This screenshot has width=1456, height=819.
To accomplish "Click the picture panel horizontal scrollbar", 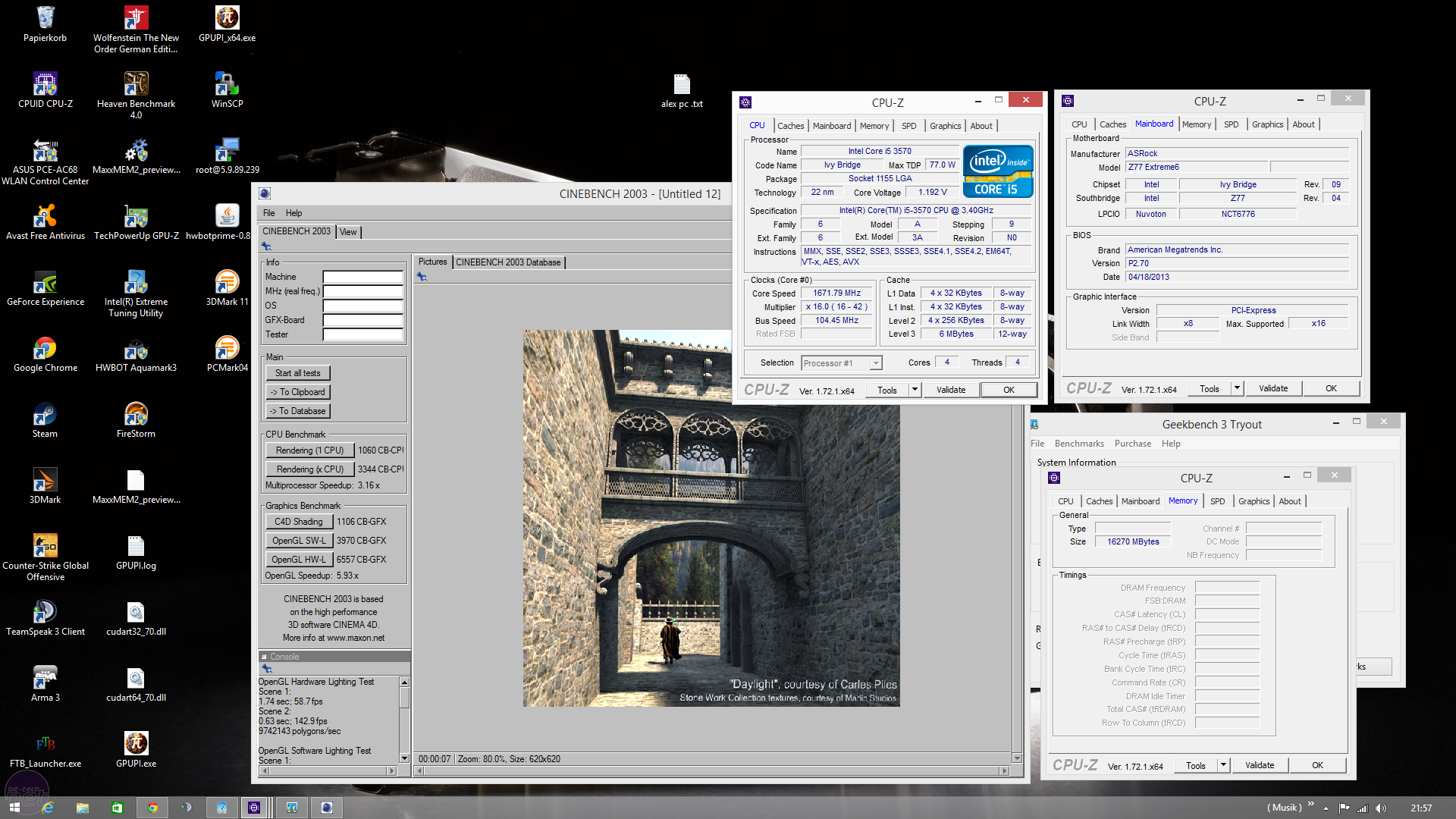I will pyautogui.click(x=711, y=770).
